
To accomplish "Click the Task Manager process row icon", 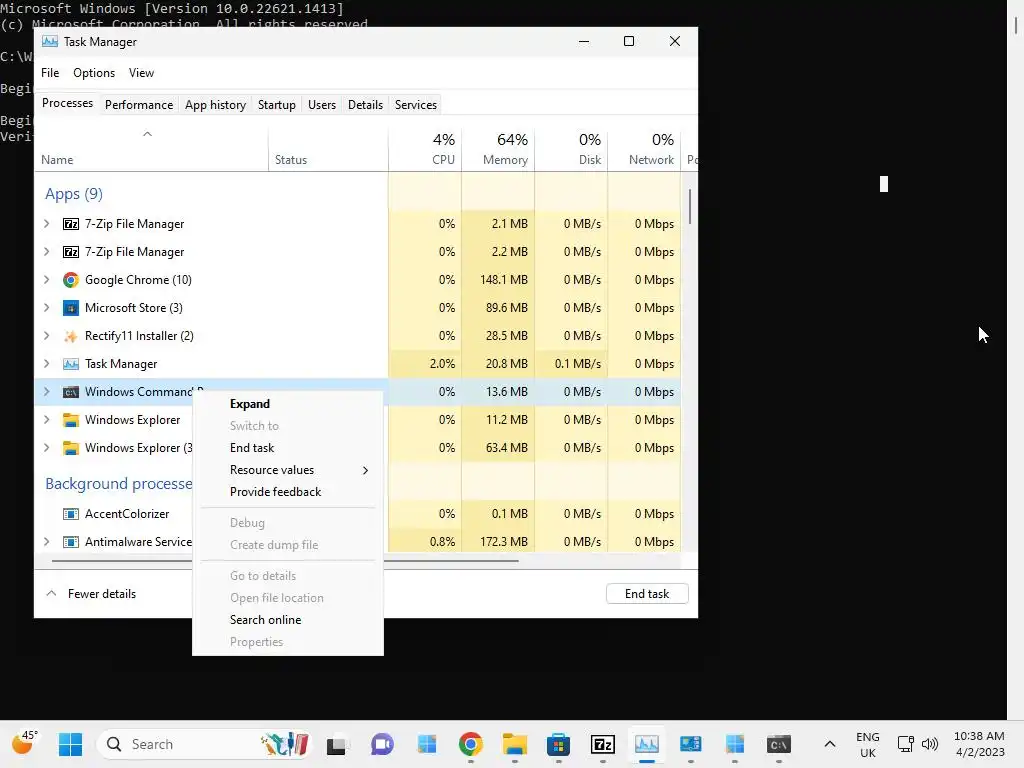I will point(71,364).
